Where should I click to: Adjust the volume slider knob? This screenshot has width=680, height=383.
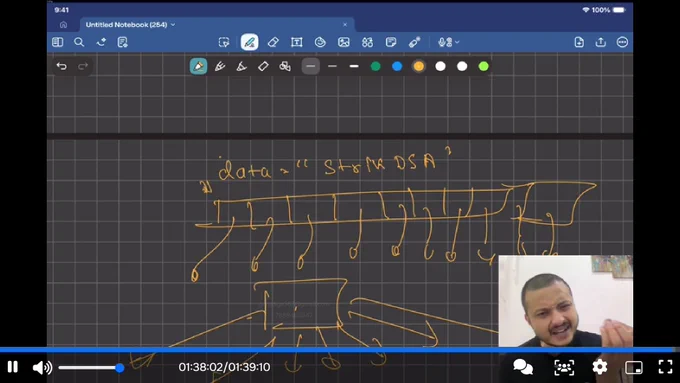(x=120, y=368)
